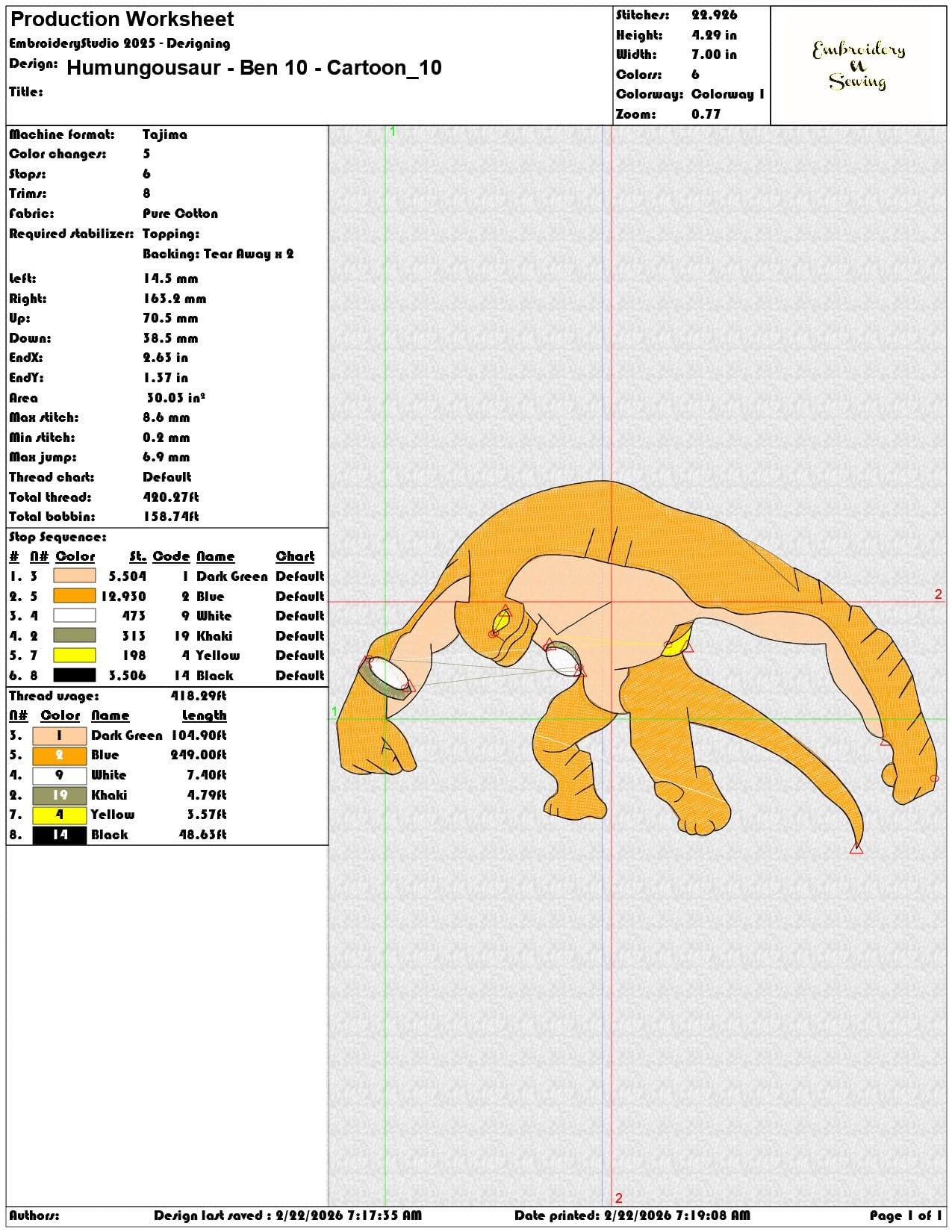Select the Min stitch value 0.2 mm

pyautogui.click(x=166, y=438)
